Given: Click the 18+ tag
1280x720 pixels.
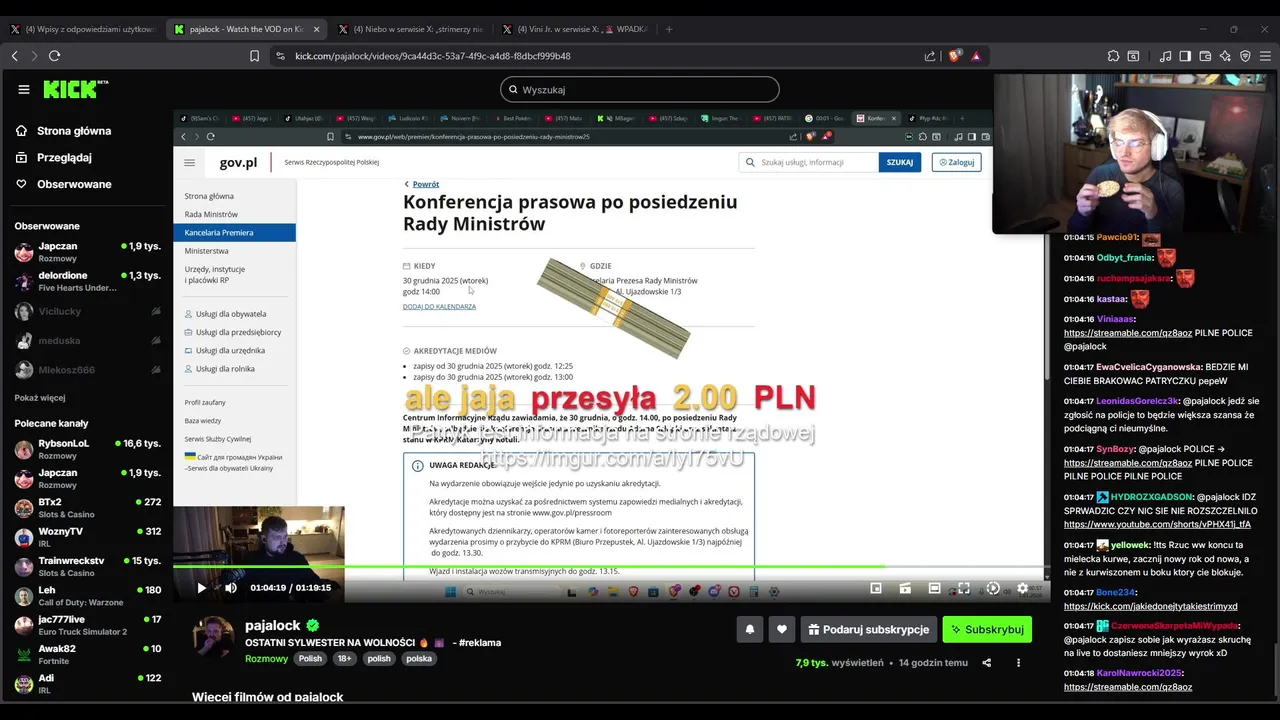Looking at the screenshot, I should click(x=345, y=659).
